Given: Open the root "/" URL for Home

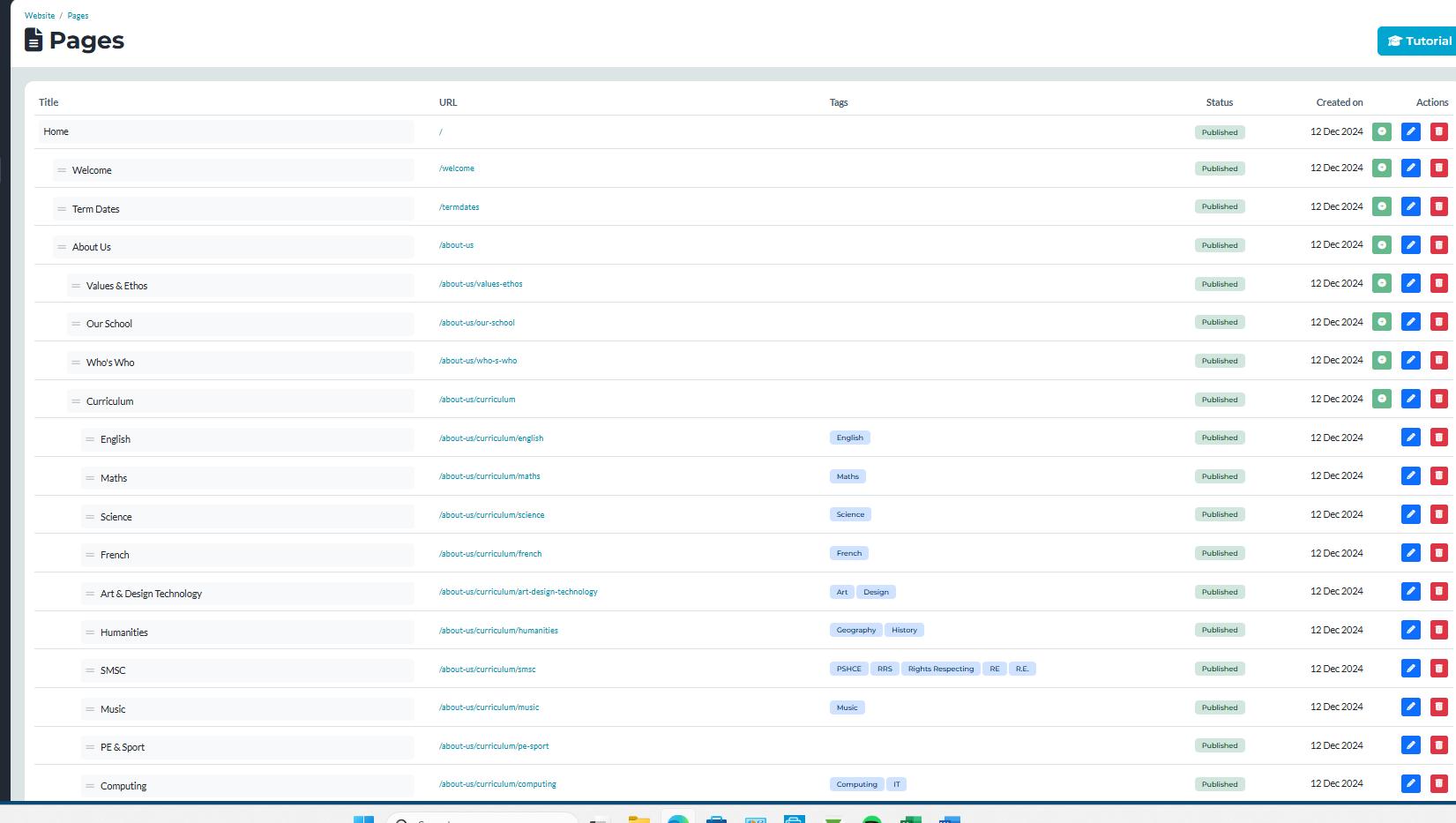Looking at the screenshot, I should 441,132.
